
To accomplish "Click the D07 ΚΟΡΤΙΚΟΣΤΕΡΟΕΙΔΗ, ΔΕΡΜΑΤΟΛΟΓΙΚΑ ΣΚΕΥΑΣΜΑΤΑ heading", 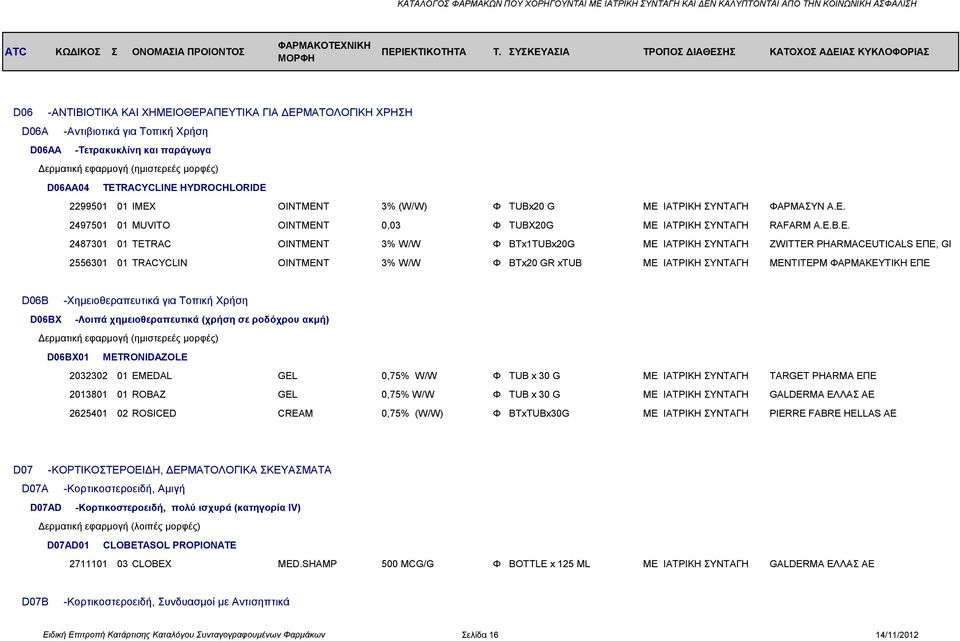I will point(173,470).
